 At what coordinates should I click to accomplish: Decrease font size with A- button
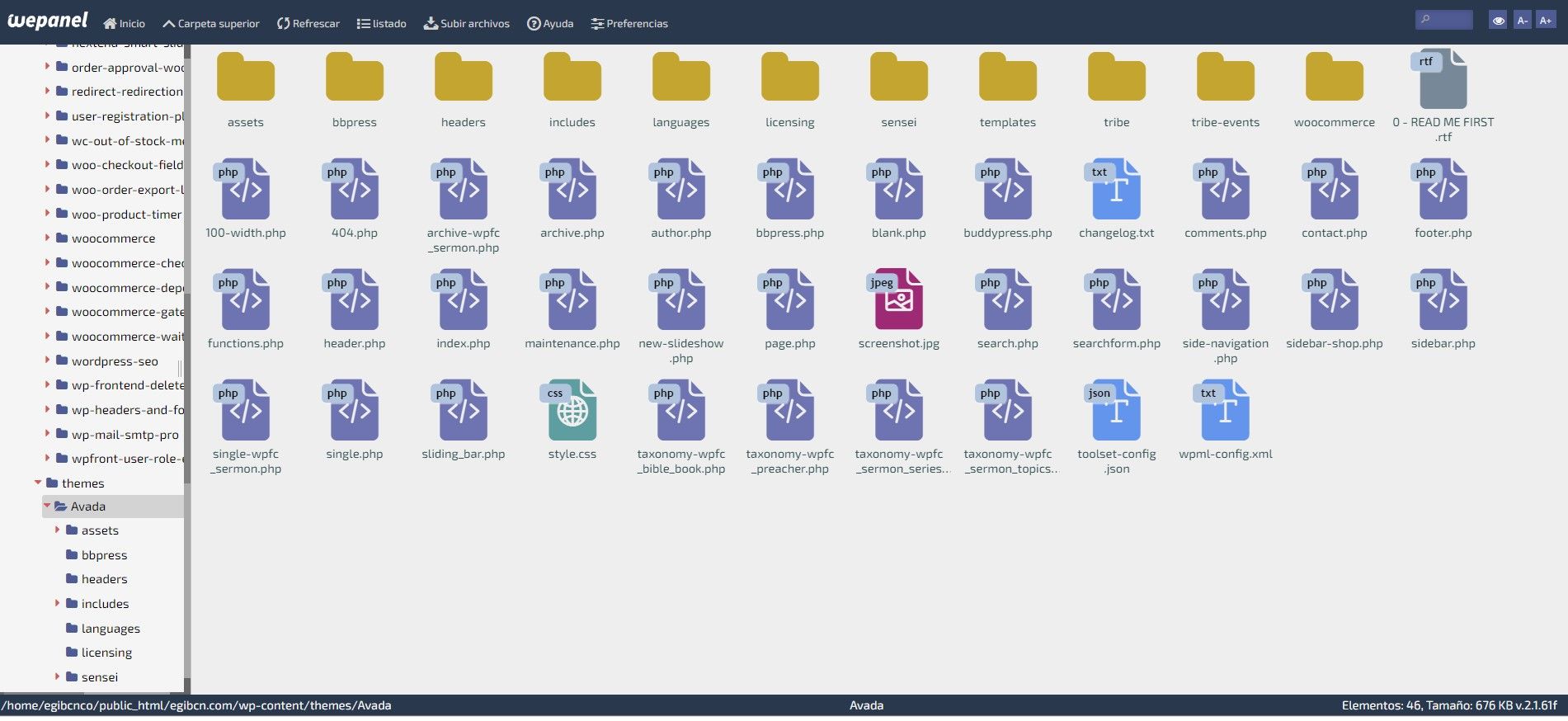coord(1522,21)
